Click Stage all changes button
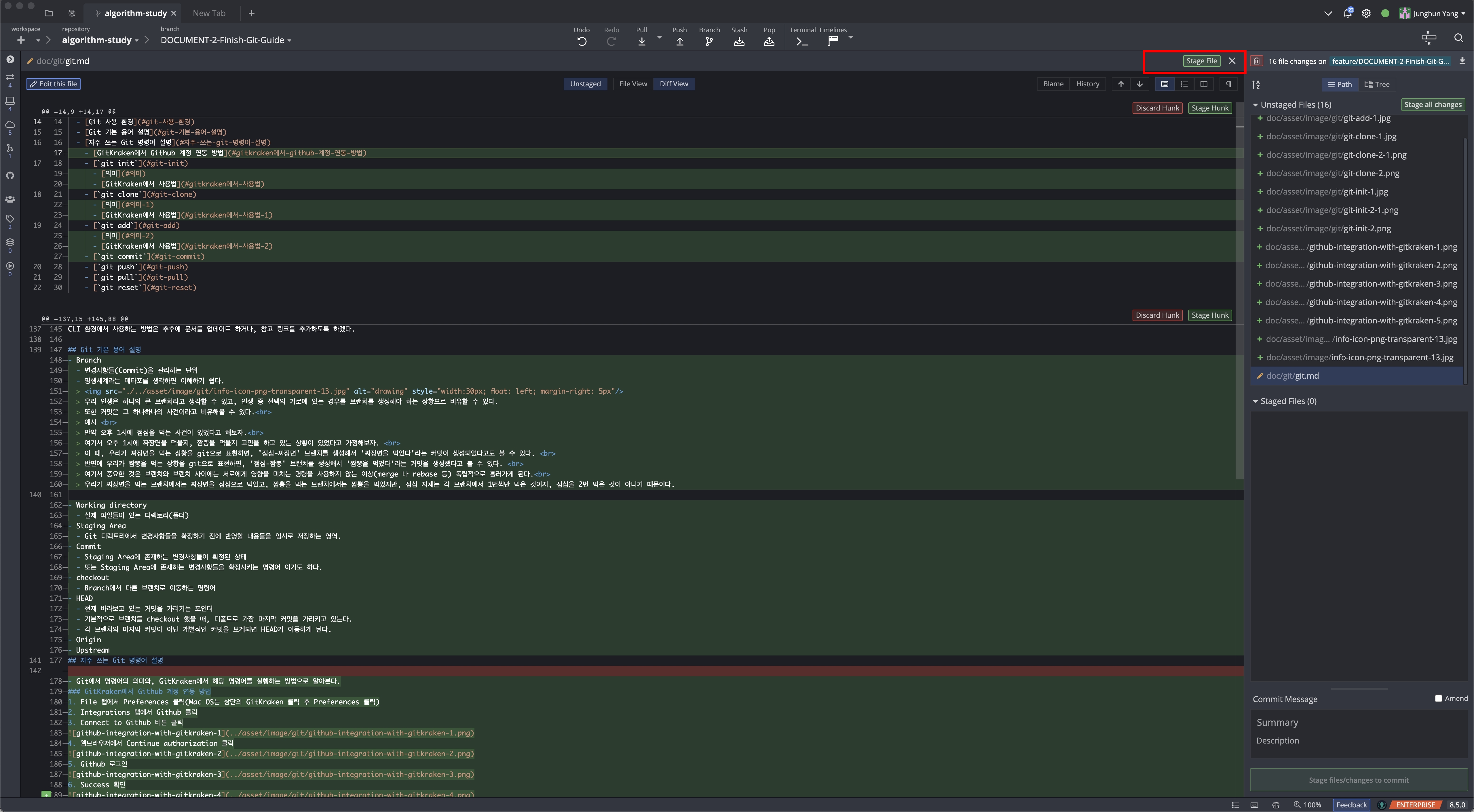The image size is (1474, 812). click(x=1432, y=105)
